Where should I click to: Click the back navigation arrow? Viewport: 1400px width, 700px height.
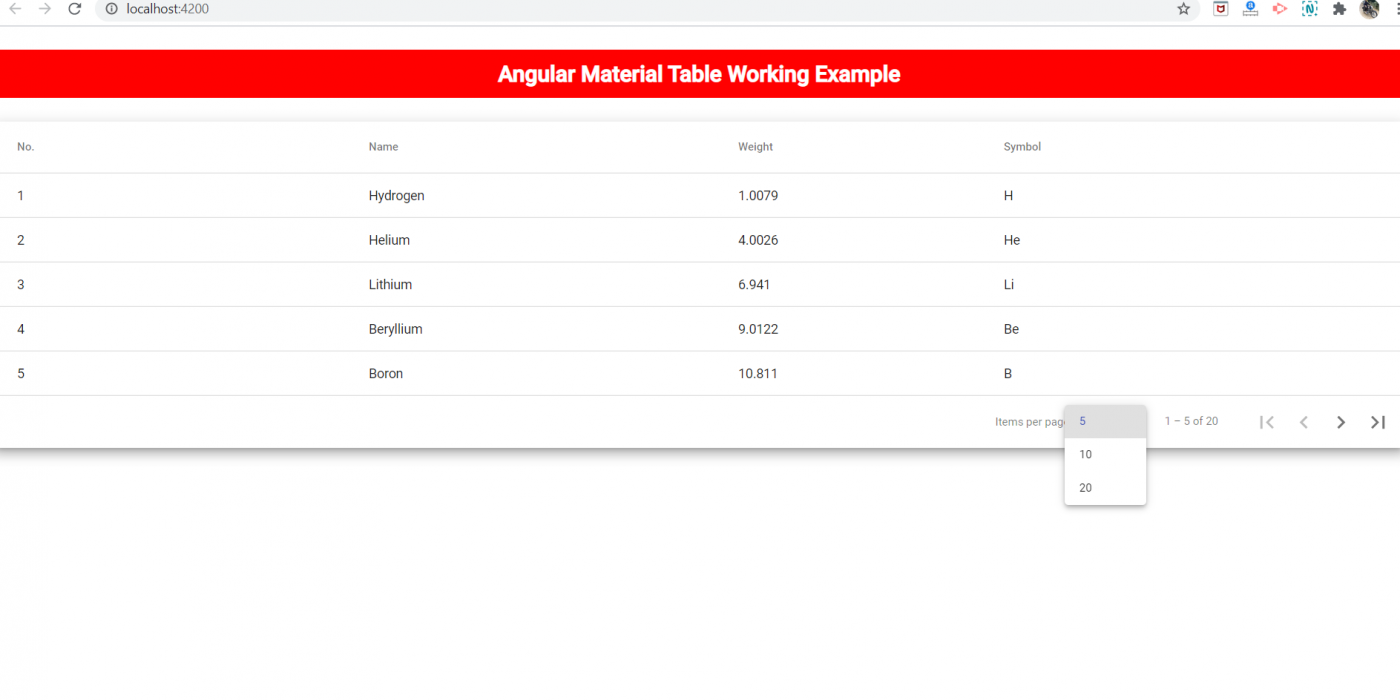14,9
